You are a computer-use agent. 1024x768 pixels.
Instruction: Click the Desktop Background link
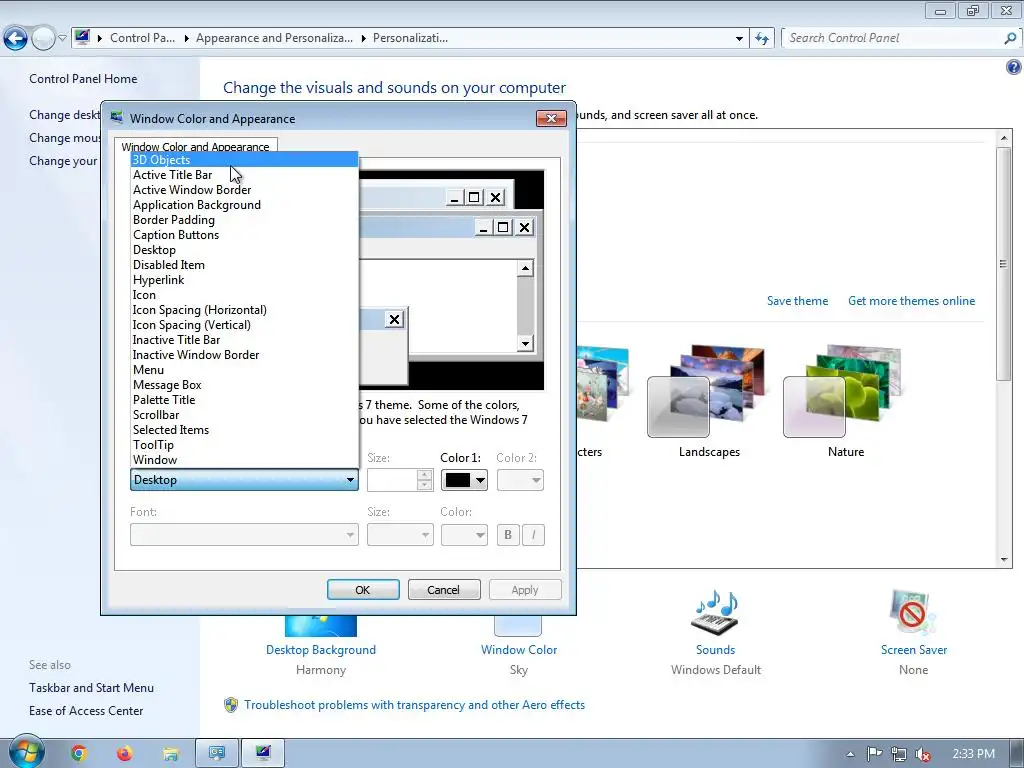[321, 650]
